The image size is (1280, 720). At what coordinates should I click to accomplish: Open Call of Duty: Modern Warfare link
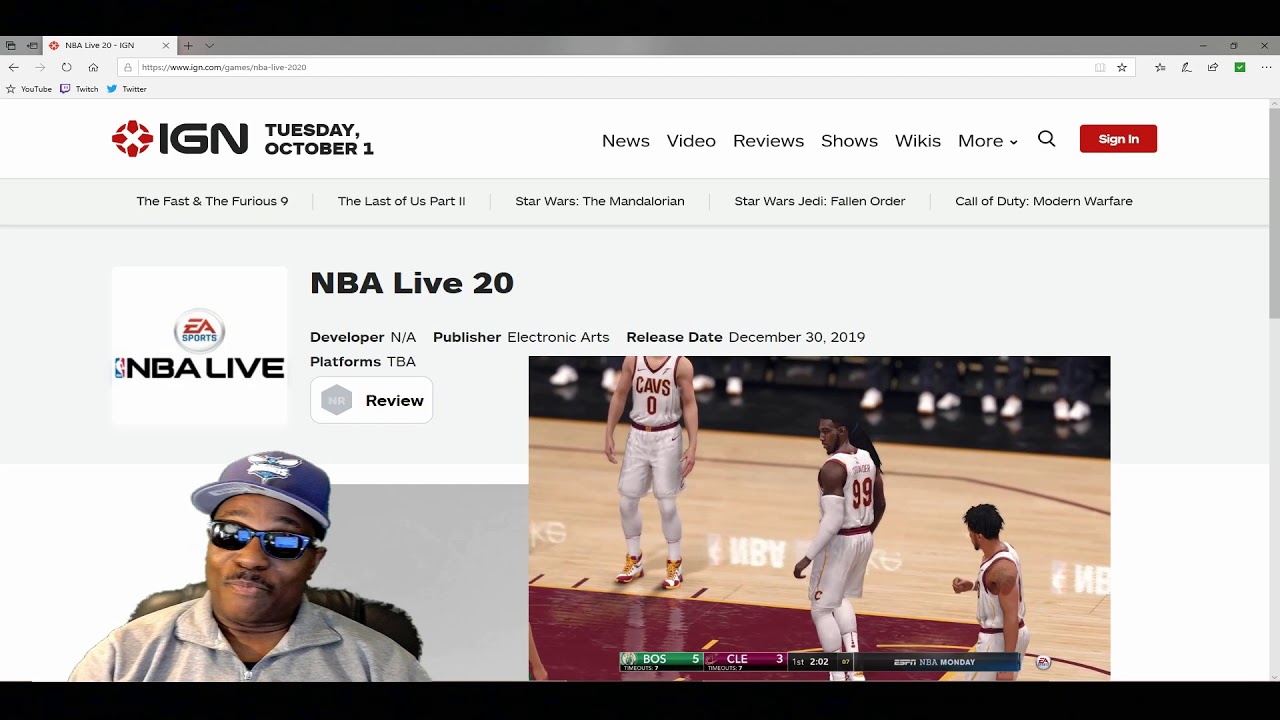pos(1044,201)
